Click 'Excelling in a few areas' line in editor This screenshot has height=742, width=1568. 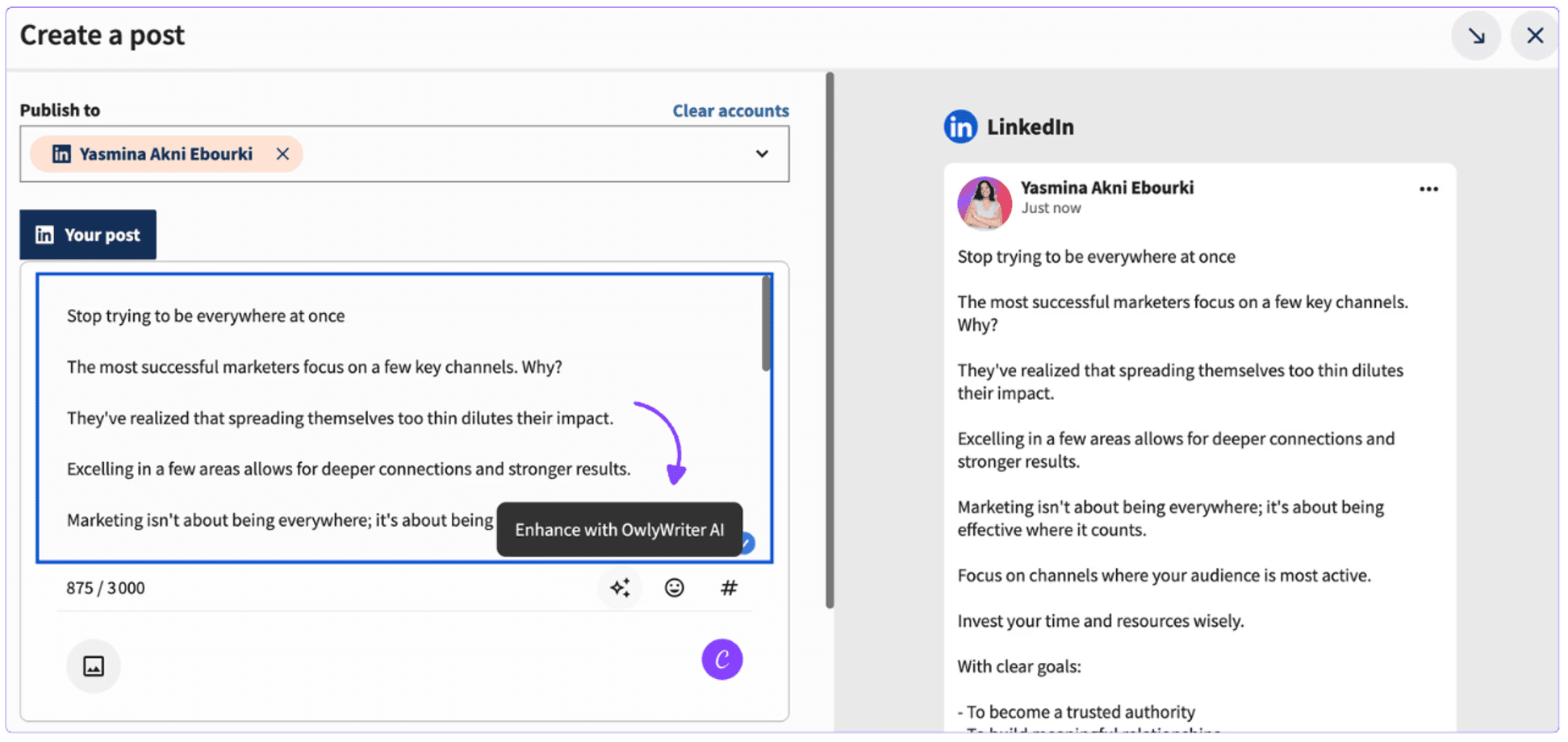349,469
